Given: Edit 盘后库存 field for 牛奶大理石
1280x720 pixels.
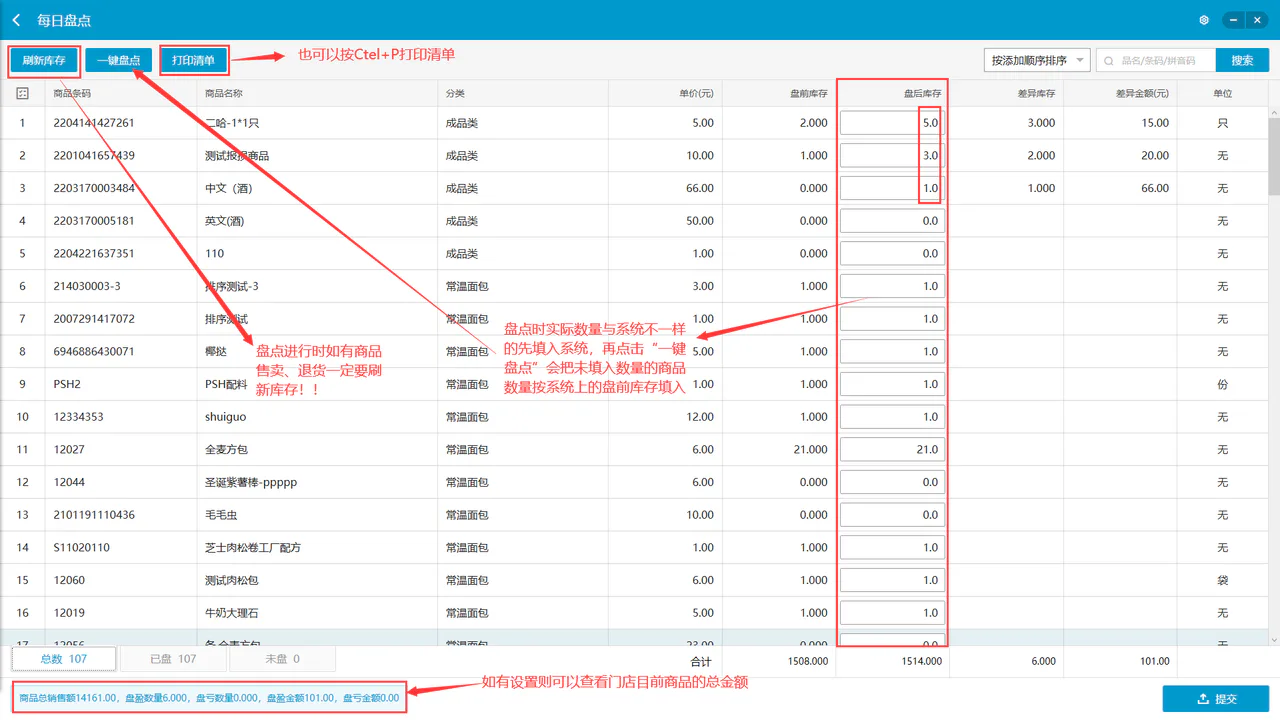Looking at the screenshot, I should pyautogui.click(x=892, y=613).
